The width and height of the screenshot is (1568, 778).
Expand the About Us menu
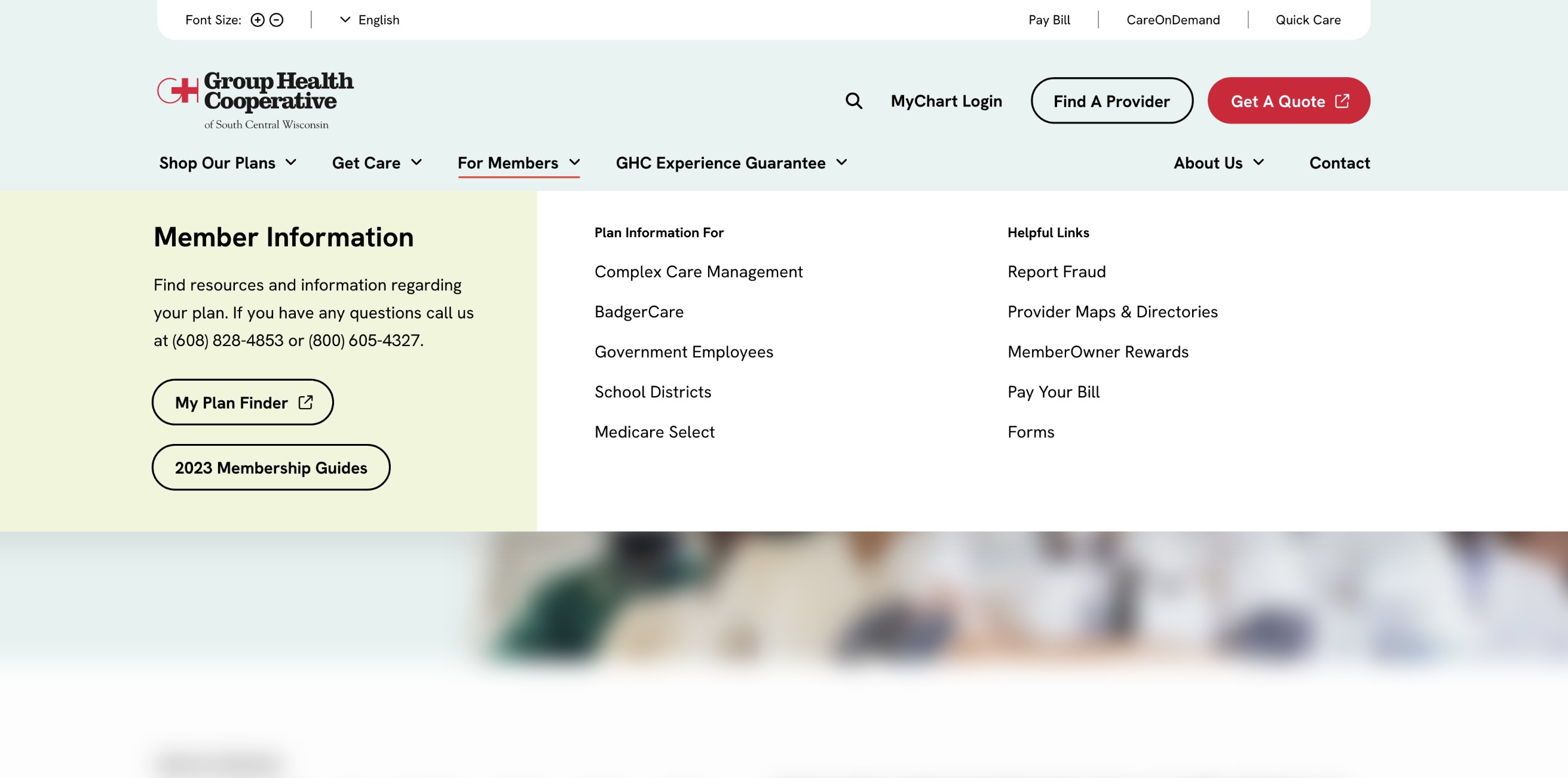(1218, 163)
